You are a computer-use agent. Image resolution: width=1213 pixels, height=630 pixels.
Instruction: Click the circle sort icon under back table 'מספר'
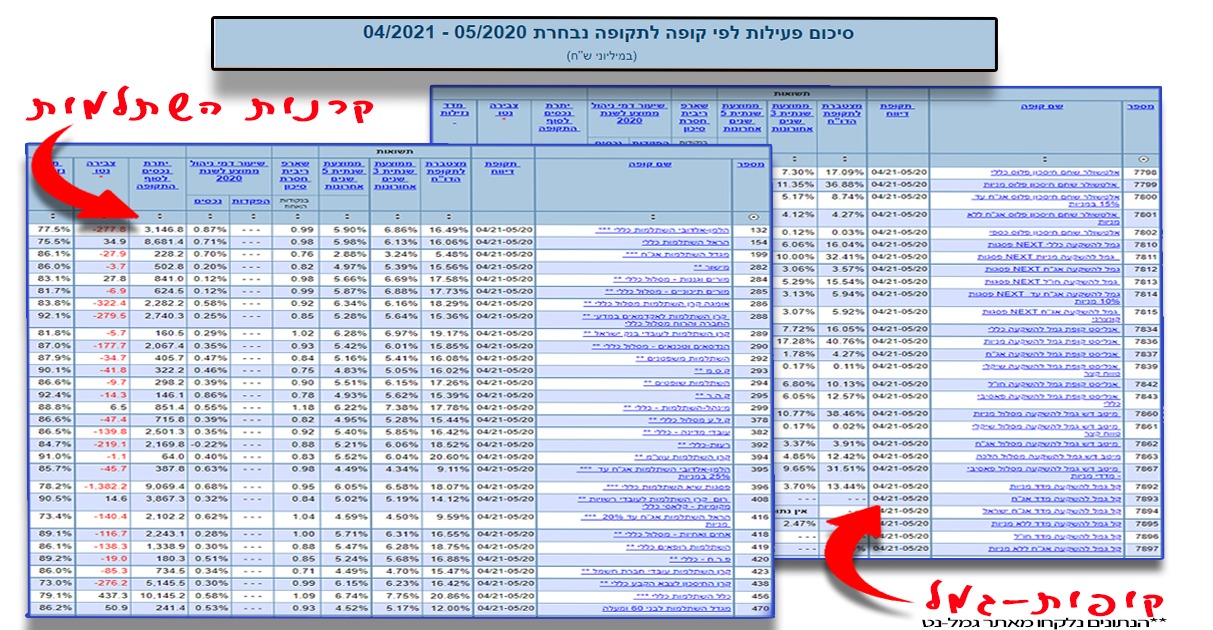(x=1143, y=159)
